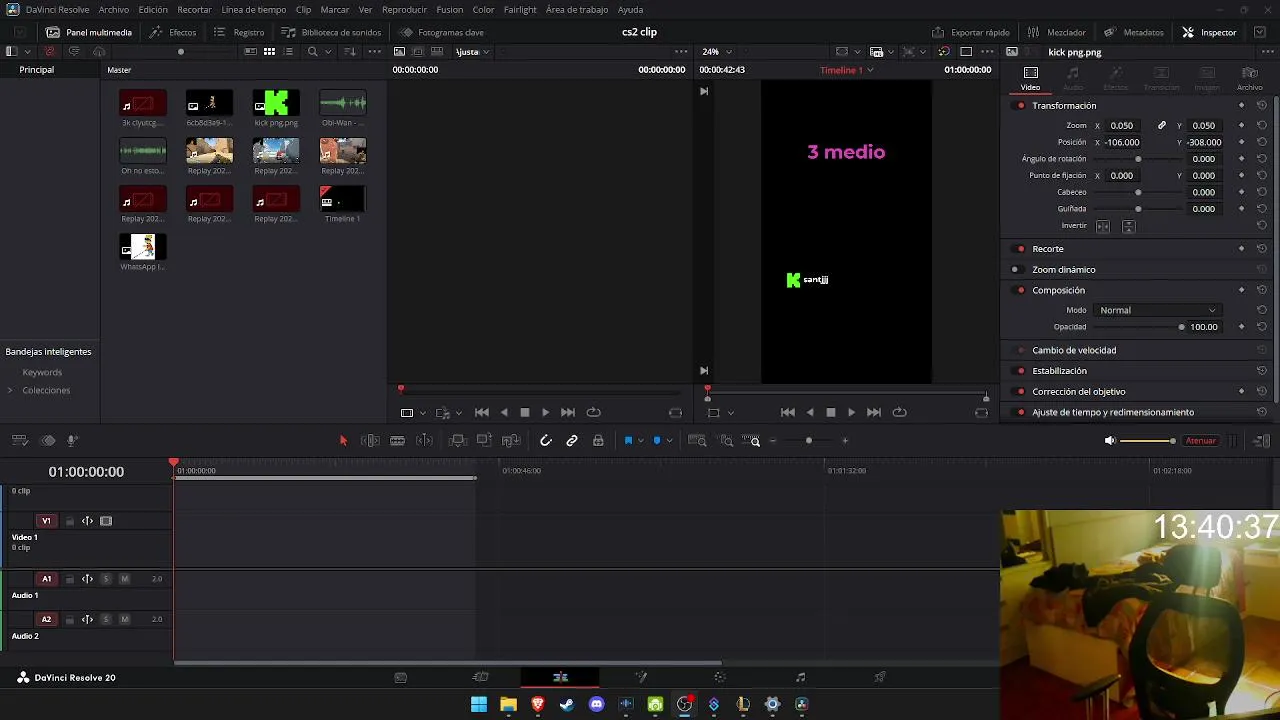
Task: Play the timeline viewer
Action: click(x=851, y=412)
